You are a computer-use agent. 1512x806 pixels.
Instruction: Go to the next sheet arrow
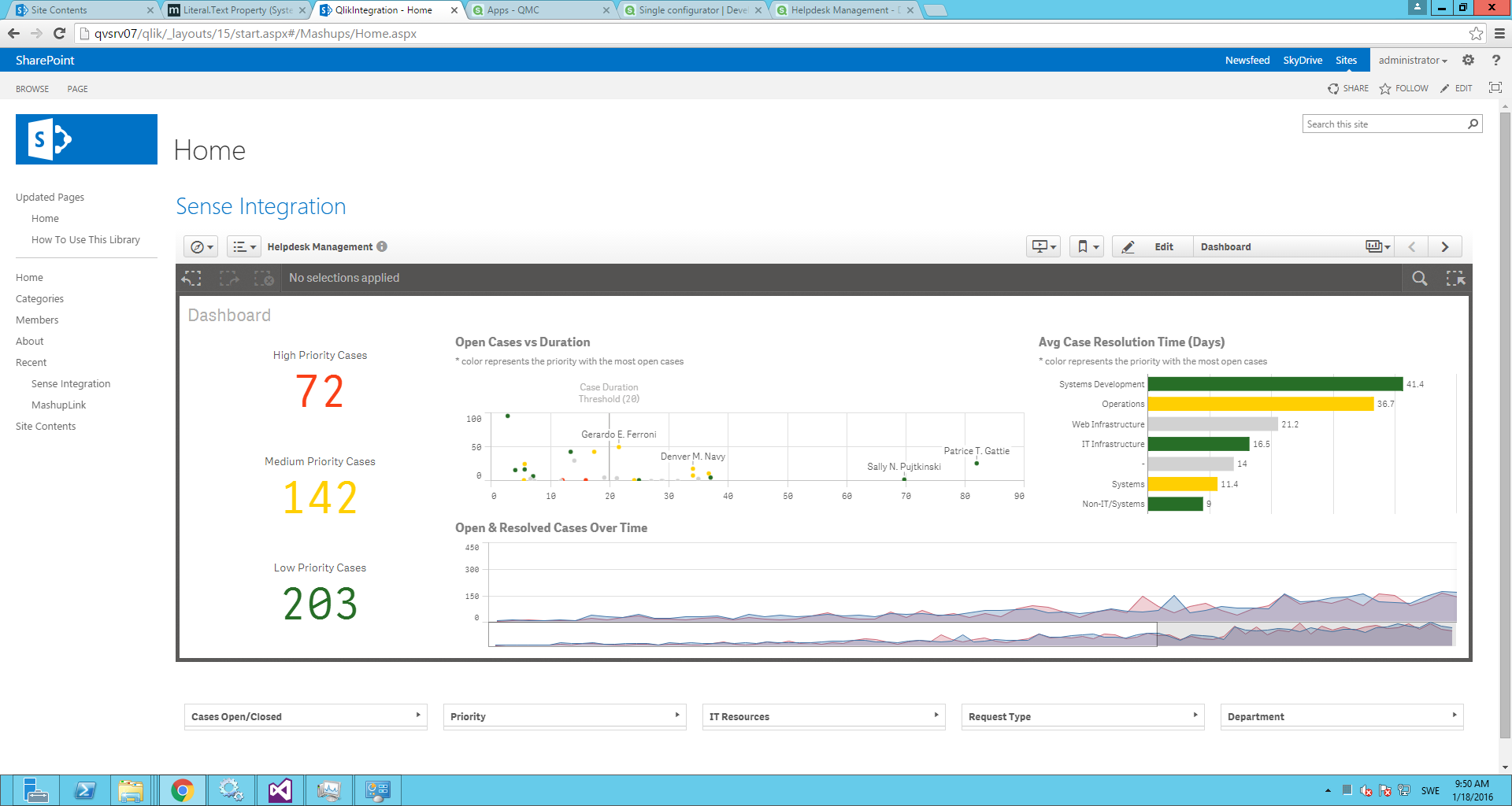tap(1444, 247)
